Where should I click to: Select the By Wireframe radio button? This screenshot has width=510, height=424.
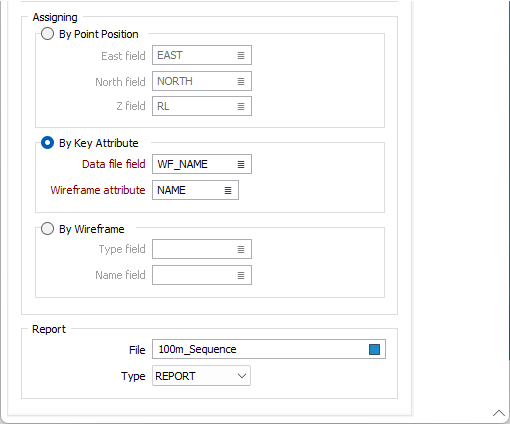point(47,229)
